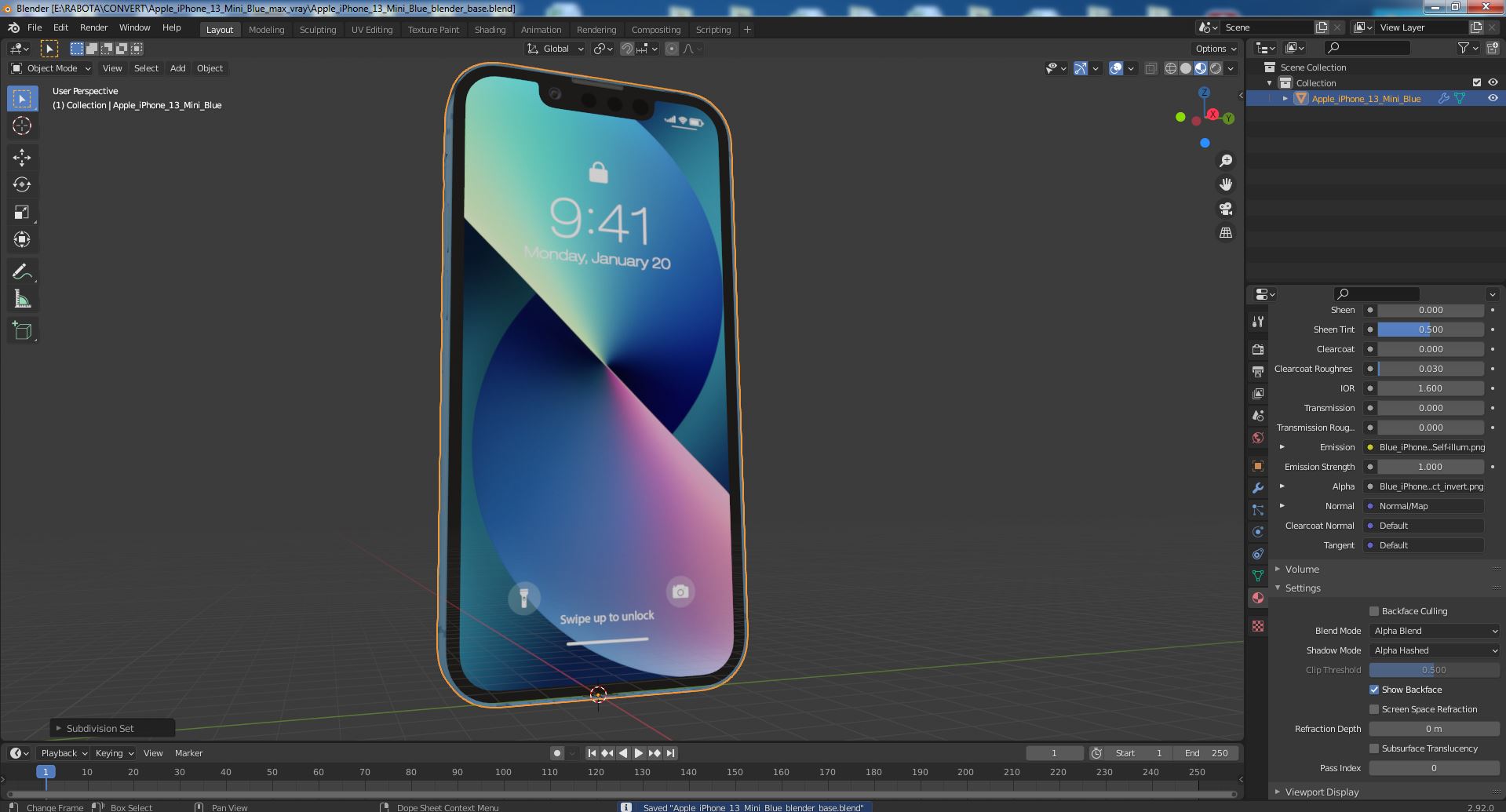Switch perspective/orthographic grid icon
Viewport: 1506px width, 812px height.
1225,233
